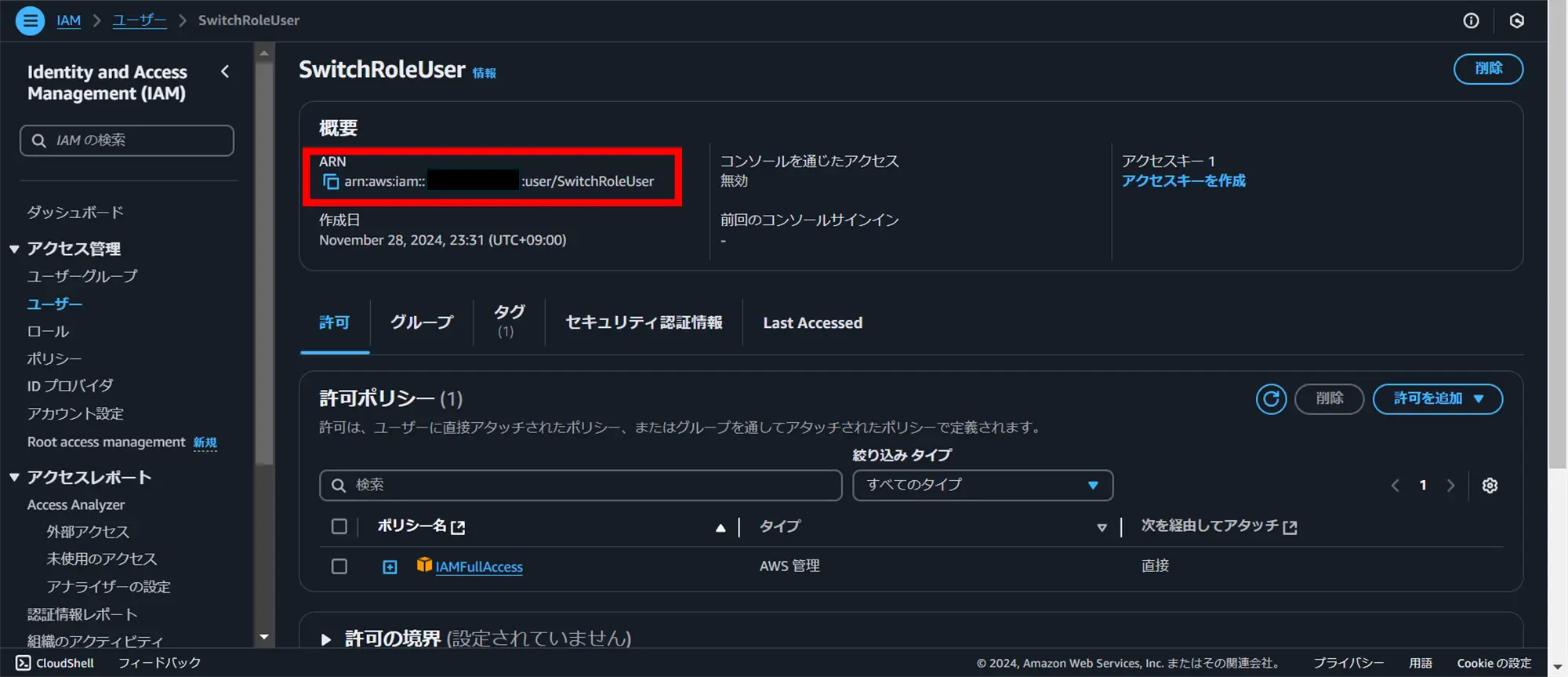Image resolution: width=1568 pixels, height=677 pixels.
Task: Open アカウント設定 in the sidebar
Action: 75,413
